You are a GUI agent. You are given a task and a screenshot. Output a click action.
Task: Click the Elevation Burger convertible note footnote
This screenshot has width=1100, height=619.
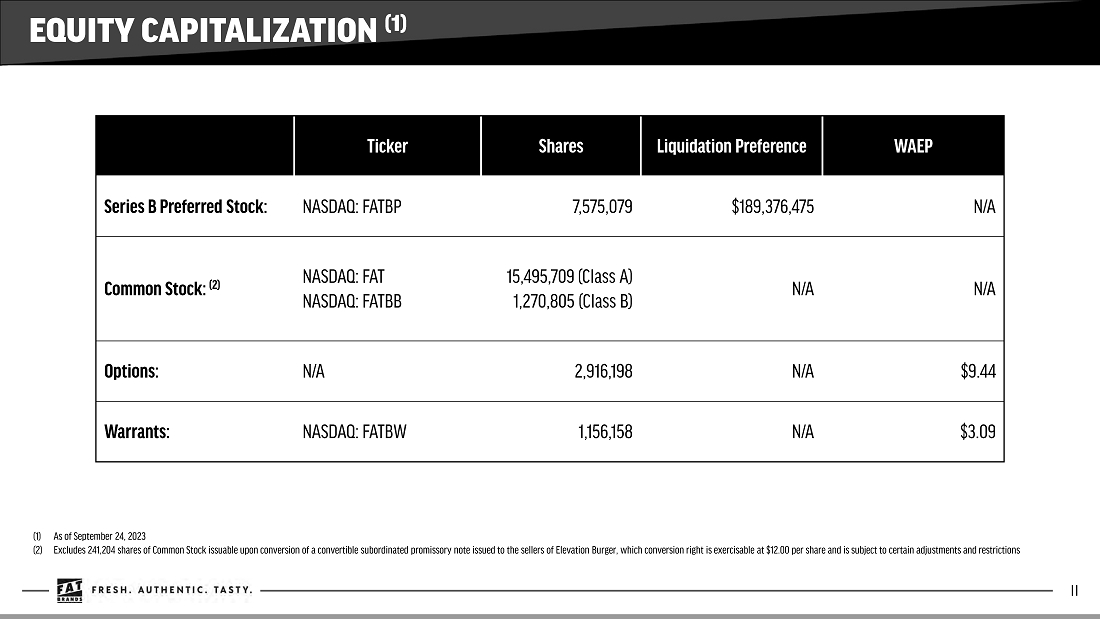coord(535,550)
